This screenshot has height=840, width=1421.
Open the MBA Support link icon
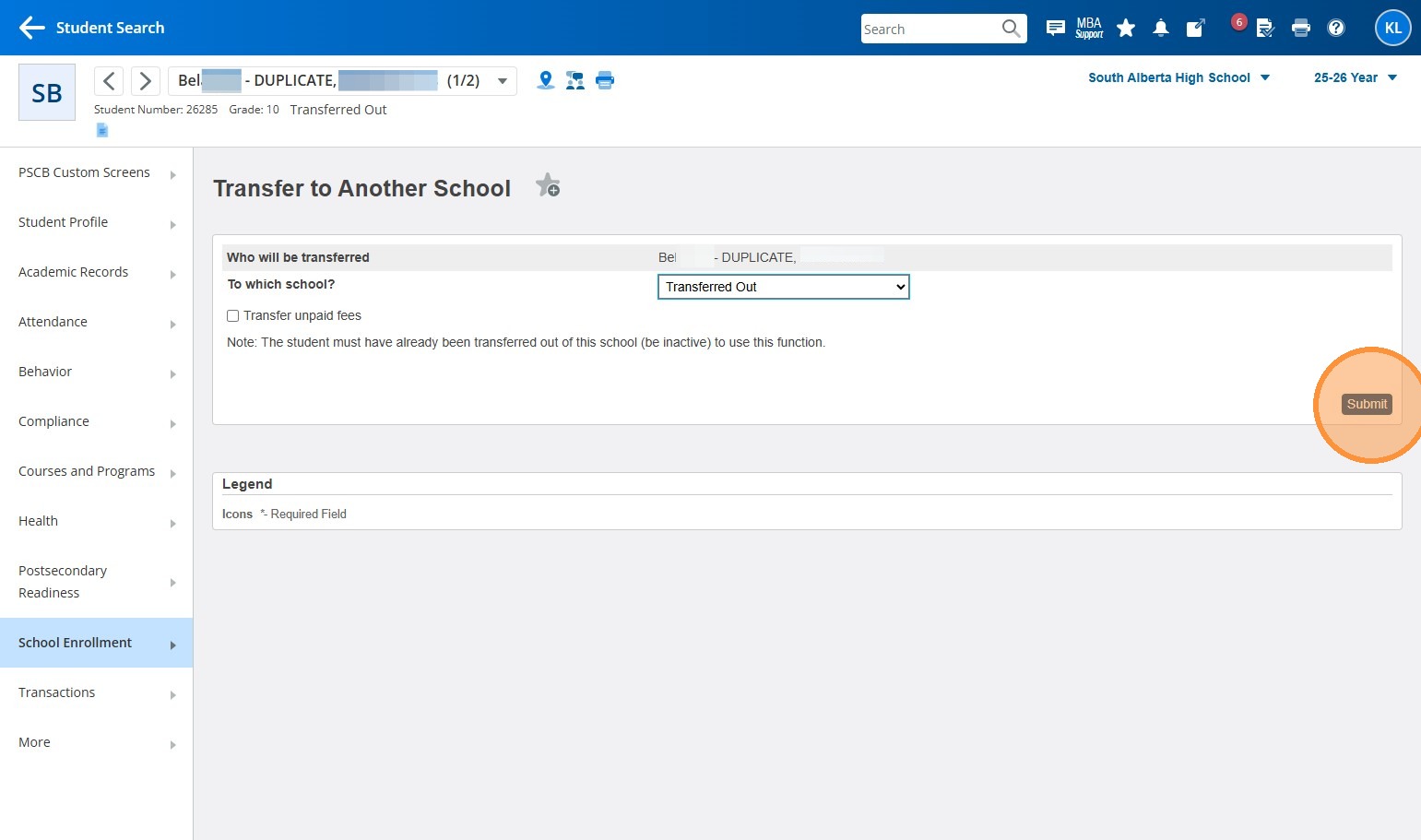pyautogui.click(x=1089, y=28)
